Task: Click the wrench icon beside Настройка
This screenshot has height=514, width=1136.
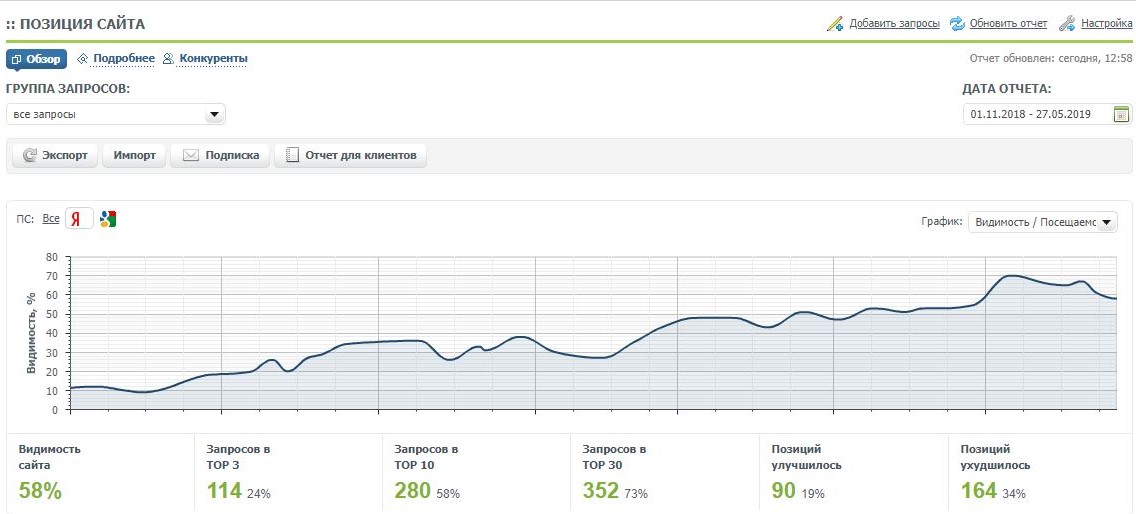Action: coord(1066,23)
